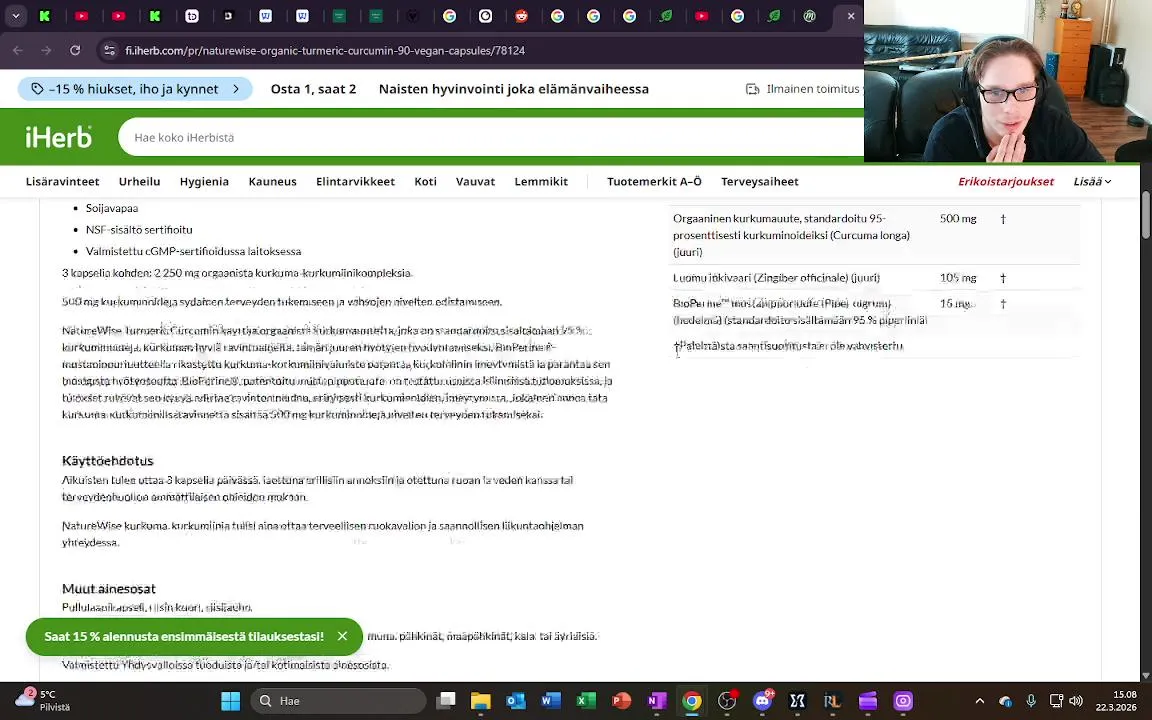
Task: Open the Urheilu menu
Action: 140,181
